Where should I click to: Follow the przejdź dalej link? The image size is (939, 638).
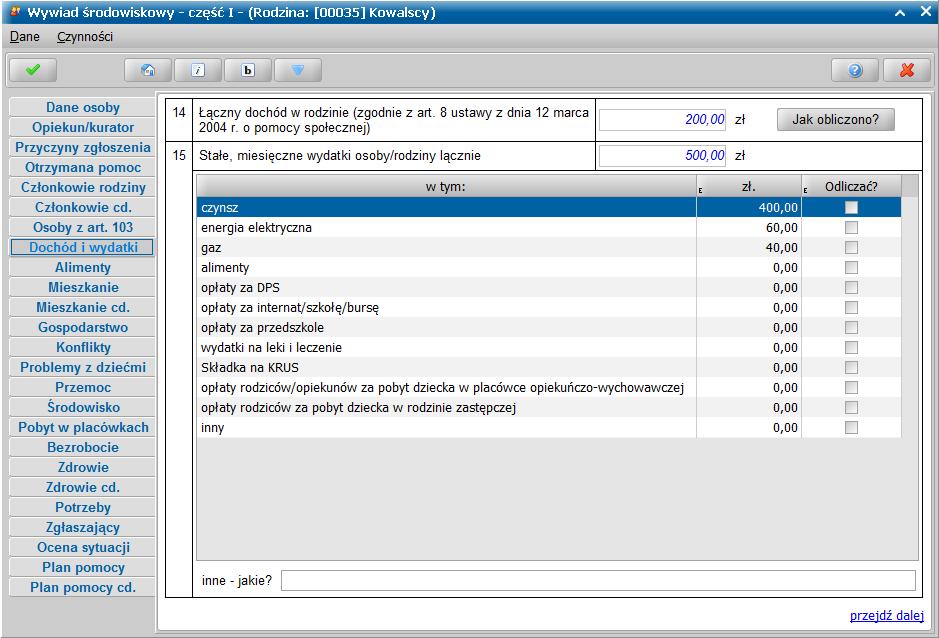[x=886, y=616]
